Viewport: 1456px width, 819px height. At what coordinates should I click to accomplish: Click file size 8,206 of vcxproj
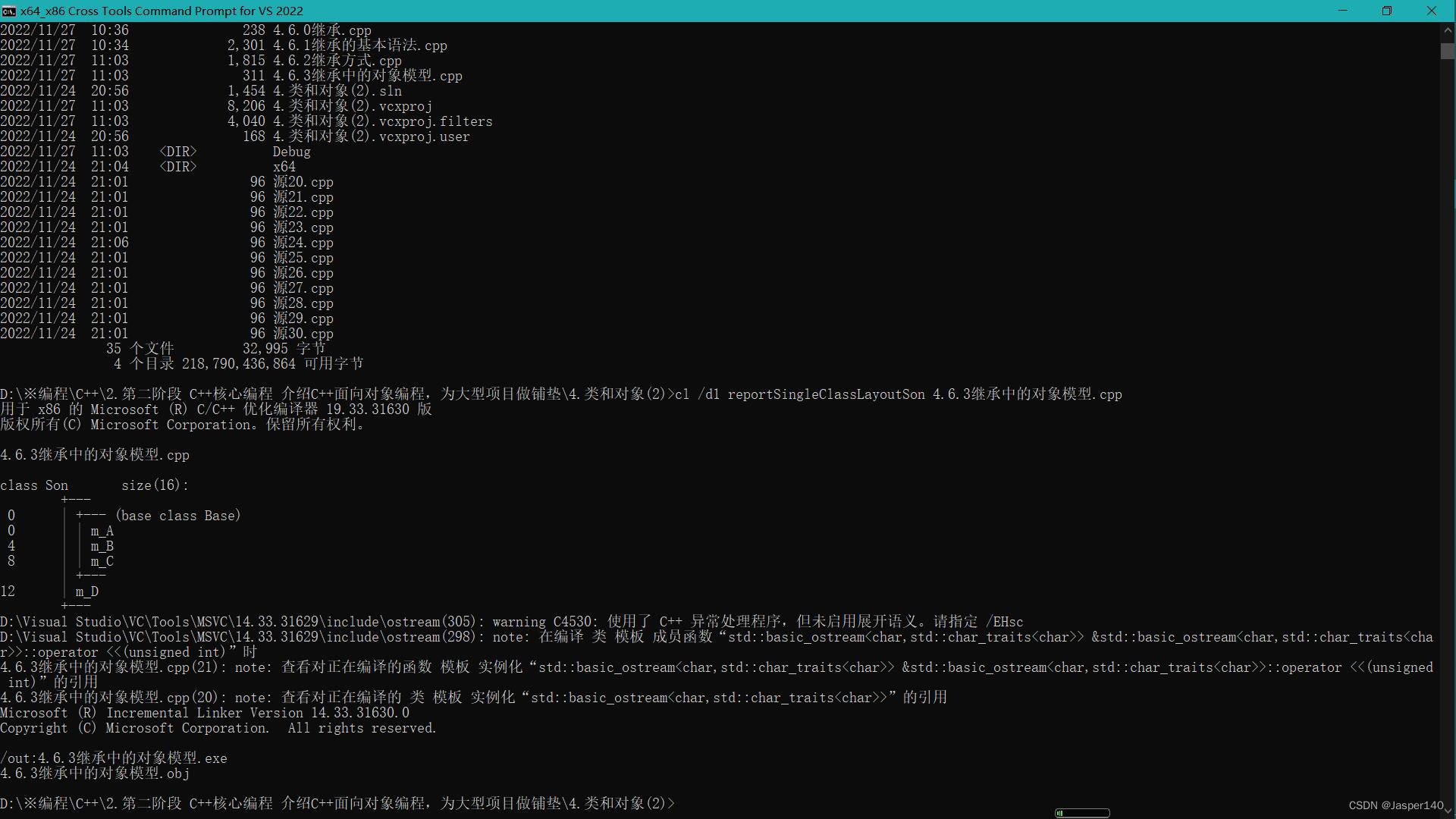246,106
